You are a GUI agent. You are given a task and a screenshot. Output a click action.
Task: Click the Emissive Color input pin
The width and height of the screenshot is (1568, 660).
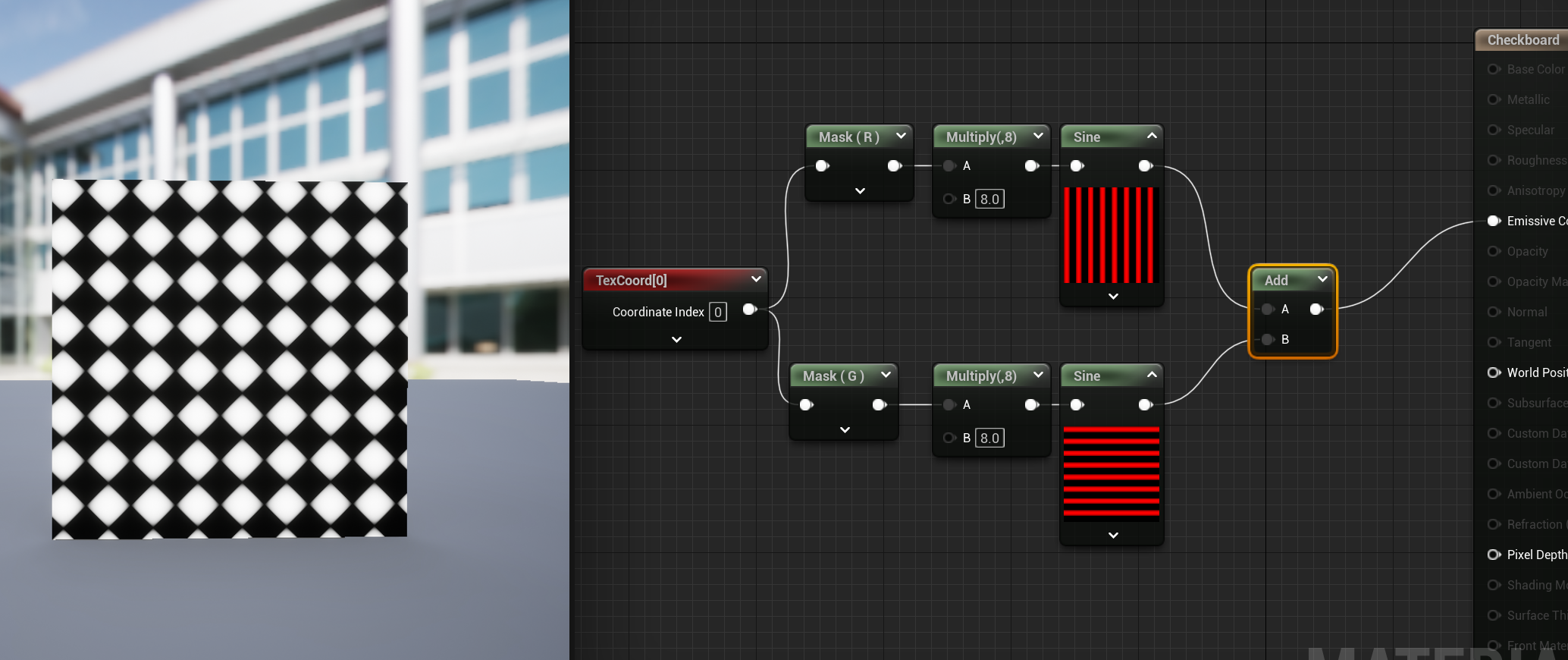click(1494, 221)
